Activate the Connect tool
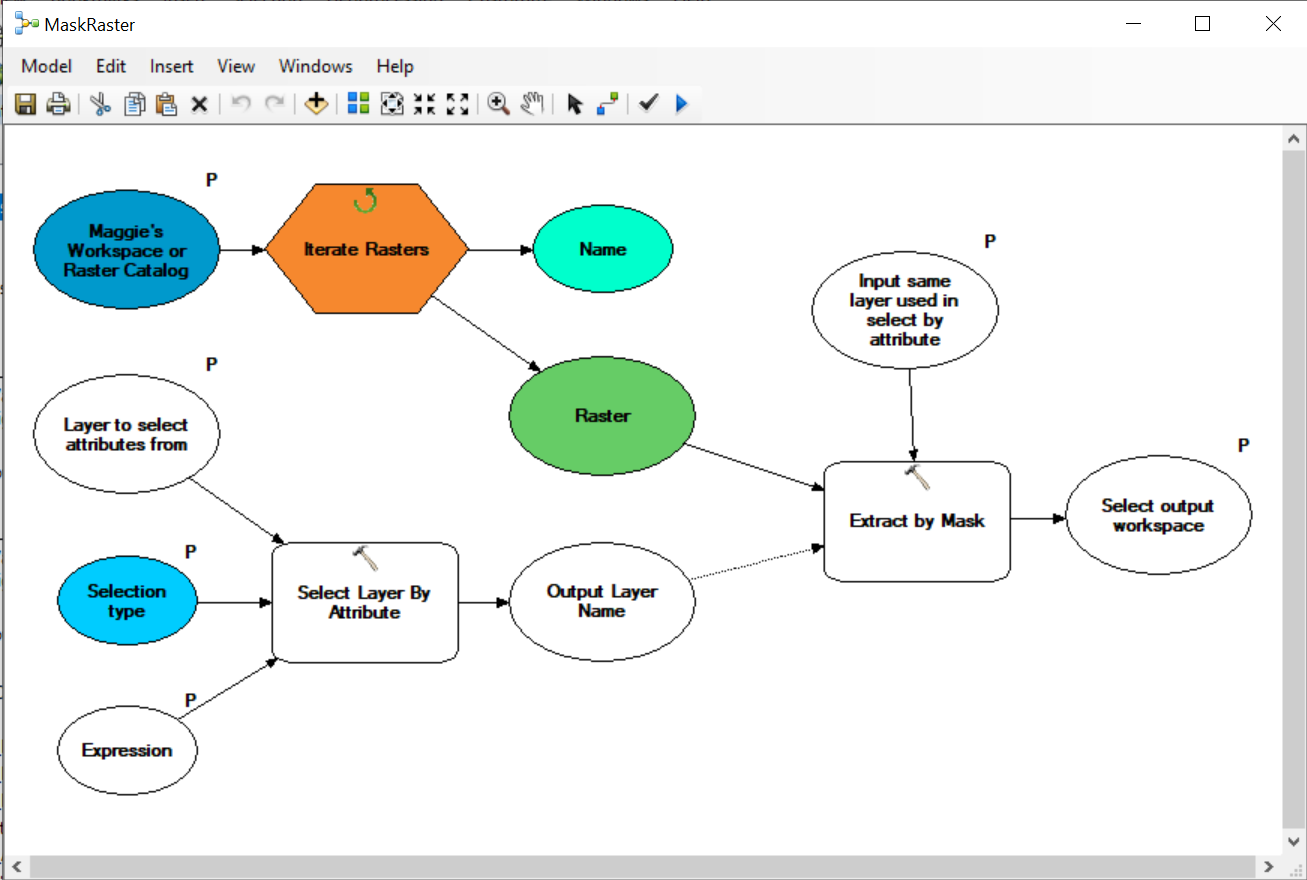Screen dimensions: 1307x880 [607, 104]
